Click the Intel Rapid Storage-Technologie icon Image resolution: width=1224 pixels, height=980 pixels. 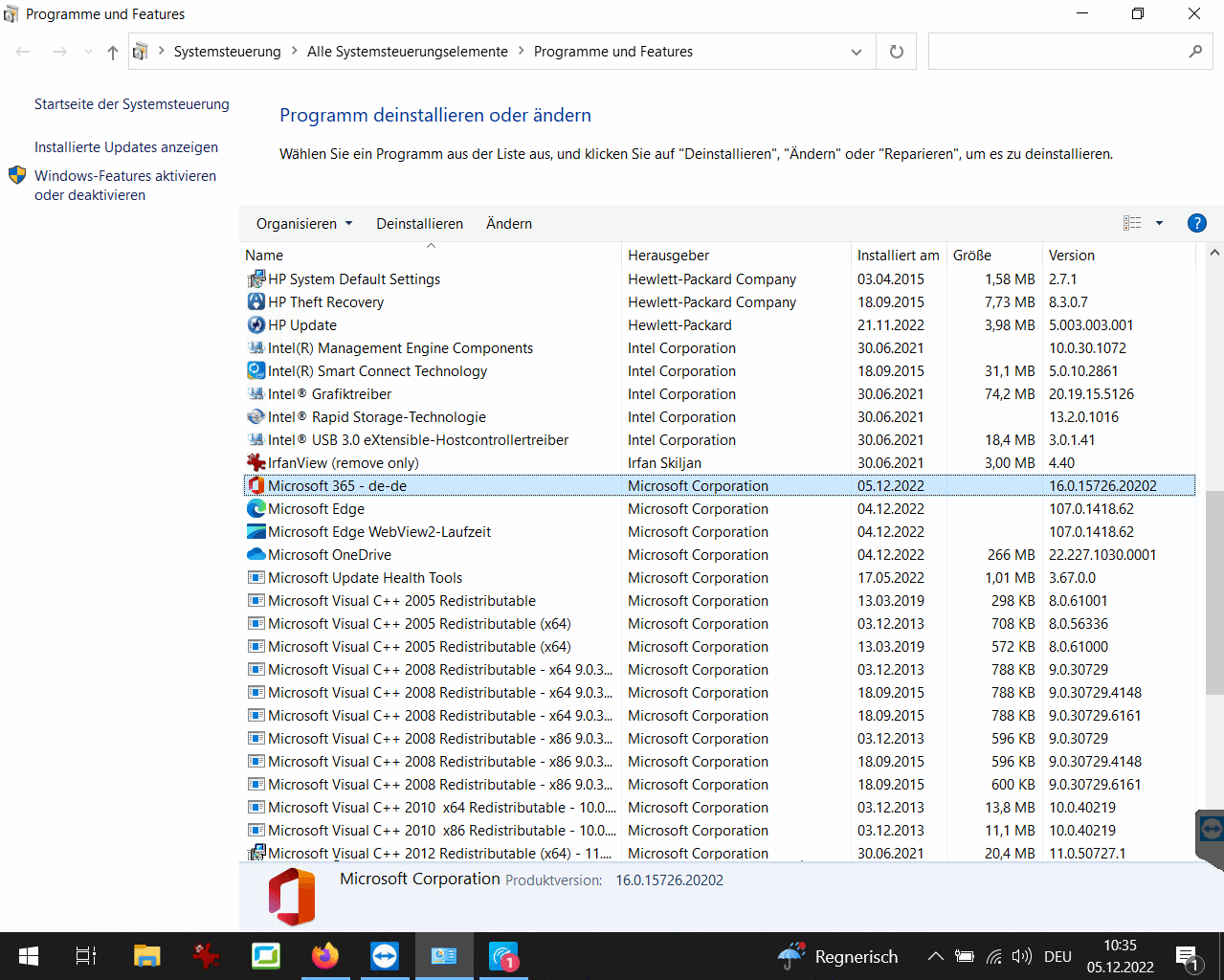pyautogui.click(x=256, y=417)
